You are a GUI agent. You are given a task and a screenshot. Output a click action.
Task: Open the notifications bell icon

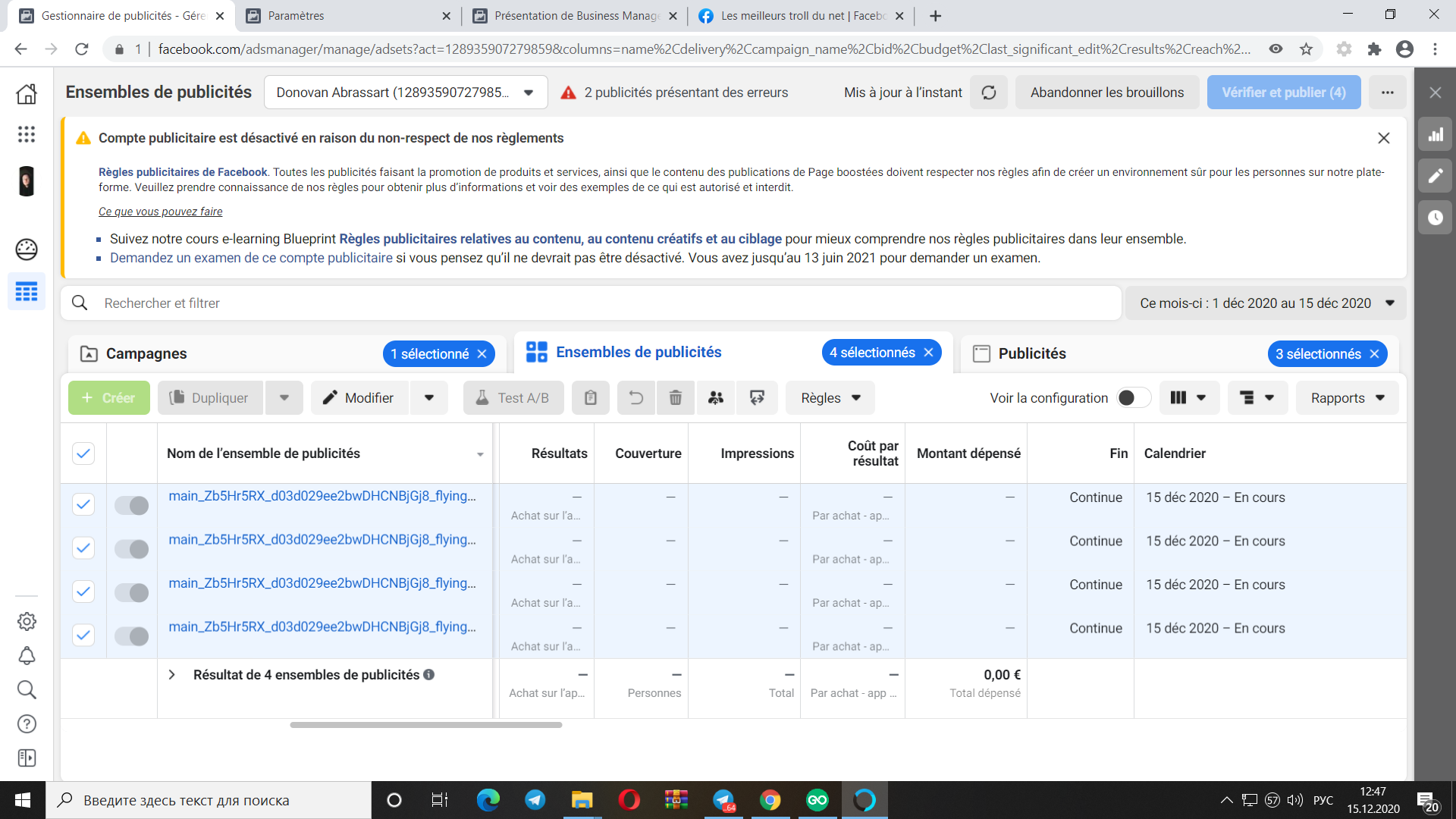tap(27, 656)
